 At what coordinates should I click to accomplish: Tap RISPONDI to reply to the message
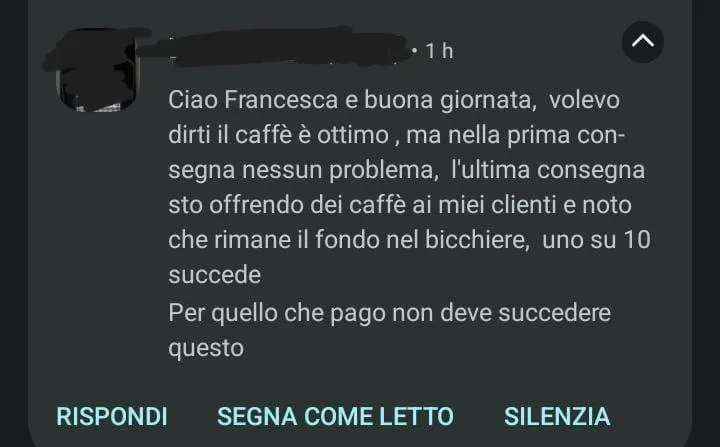pyautogui.click(x=112, y=416)
